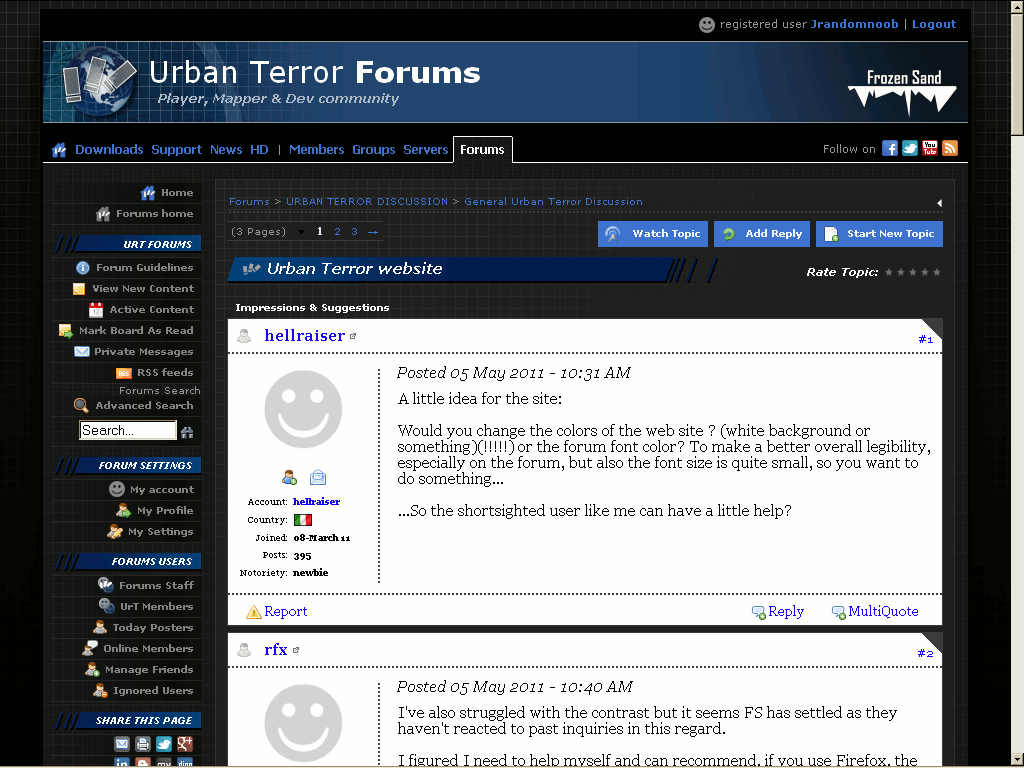Image resolution: width=1024 pixels, height=768 pixels.
Task: Click the search submit binoculars icon
Action: point(187,431)
